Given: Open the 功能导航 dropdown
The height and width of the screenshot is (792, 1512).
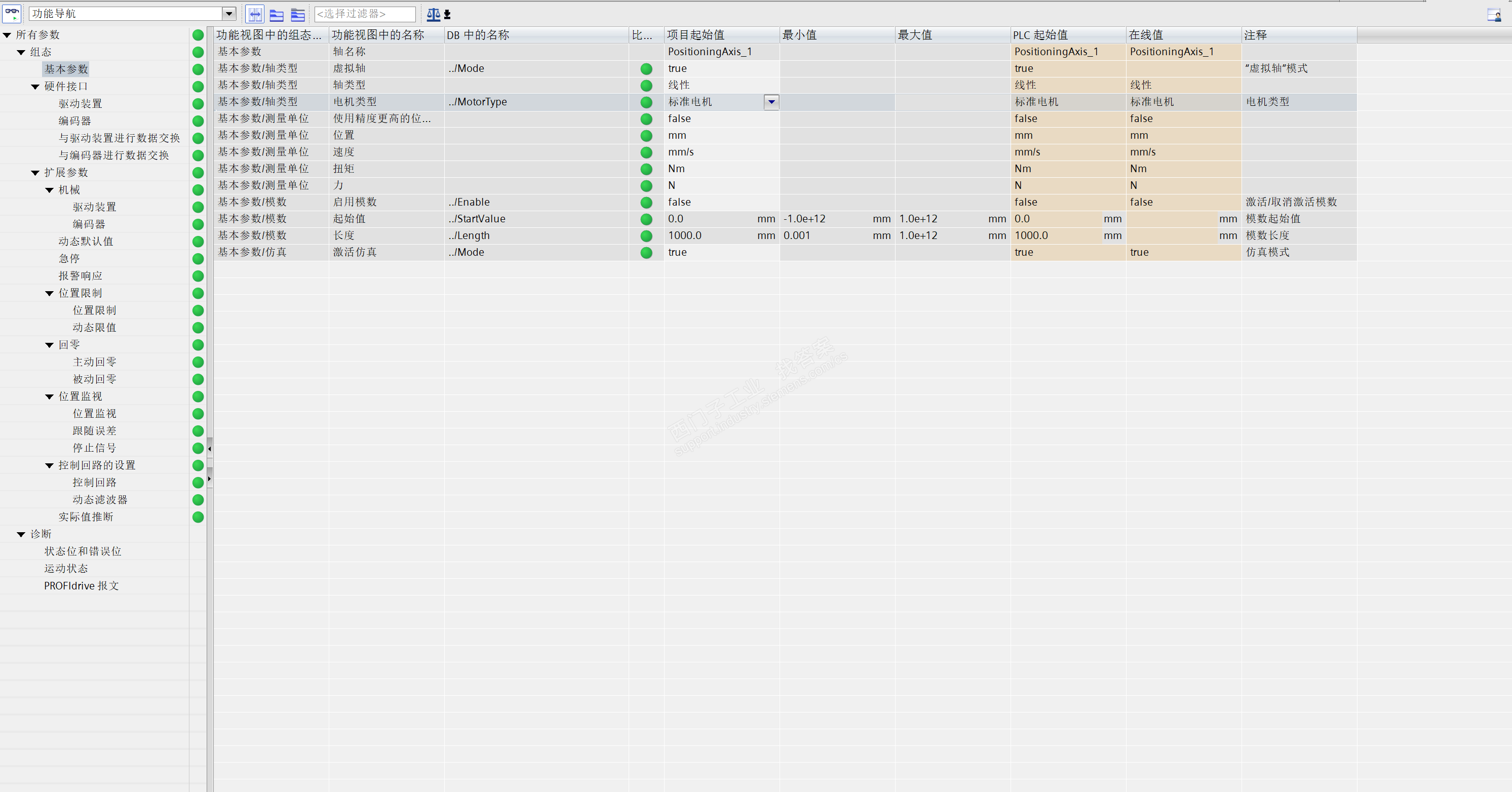Looking at the screenshot, I should tap(229, 14).
